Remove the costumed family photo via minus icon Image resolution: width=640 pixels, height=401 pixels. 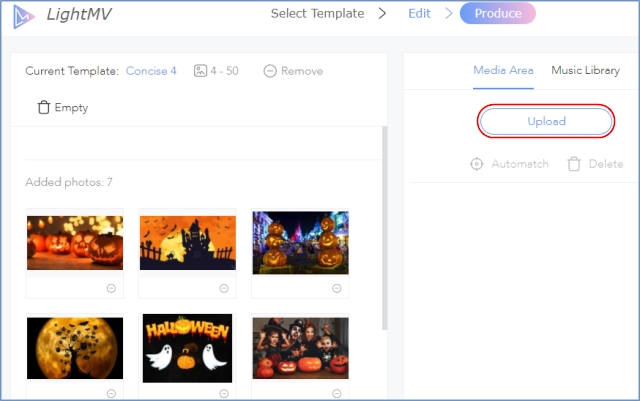pos(336,393)
